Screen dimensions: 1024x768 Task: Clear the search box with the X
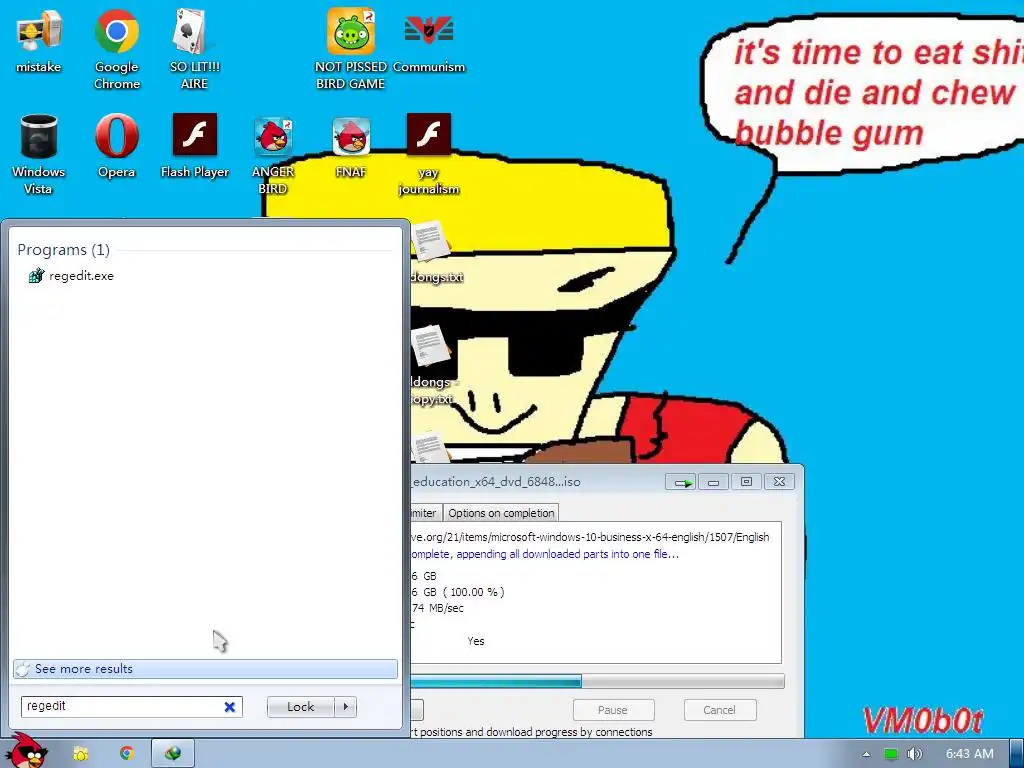229,707
